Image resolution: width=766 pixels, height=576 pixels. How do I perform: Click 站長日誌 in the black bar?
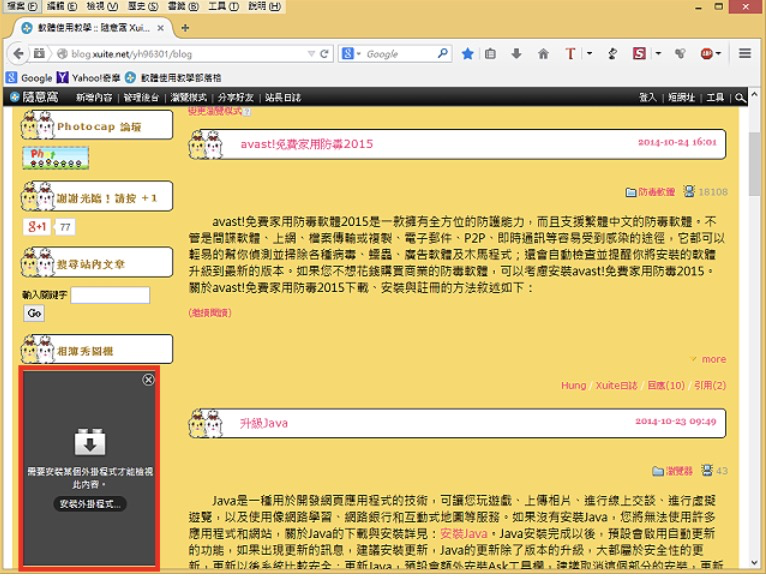click(x=283, y=98)
